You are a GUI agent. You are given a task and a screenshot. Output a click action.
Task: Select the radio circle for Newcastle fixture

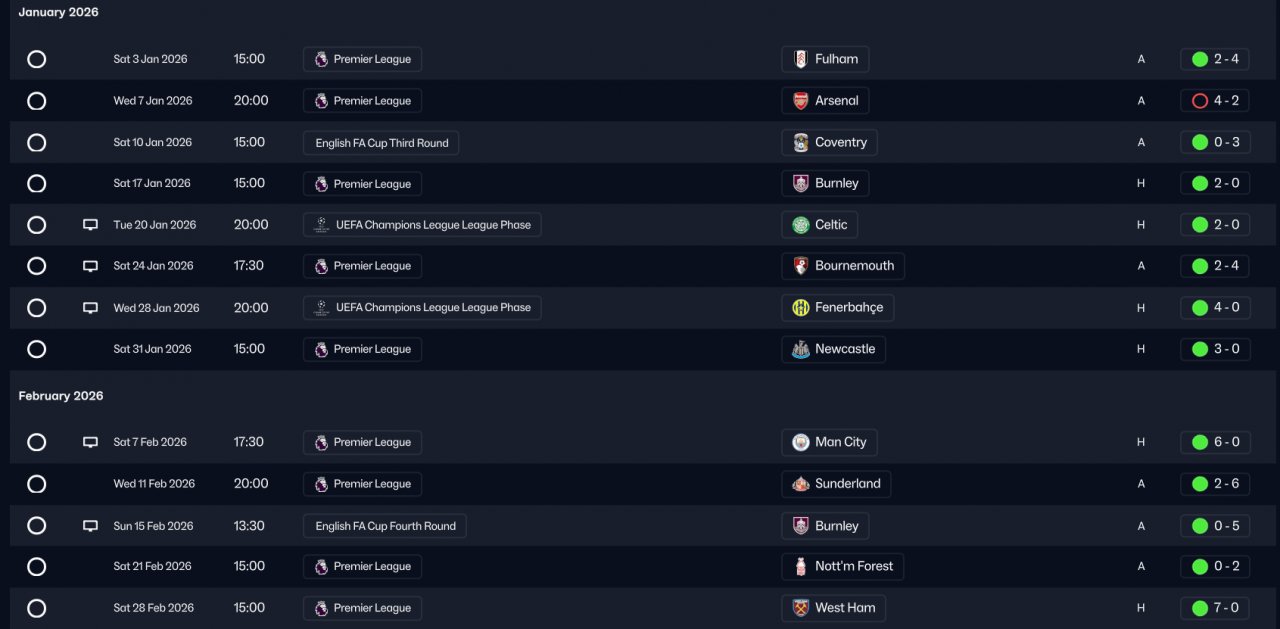click(37, 349)
